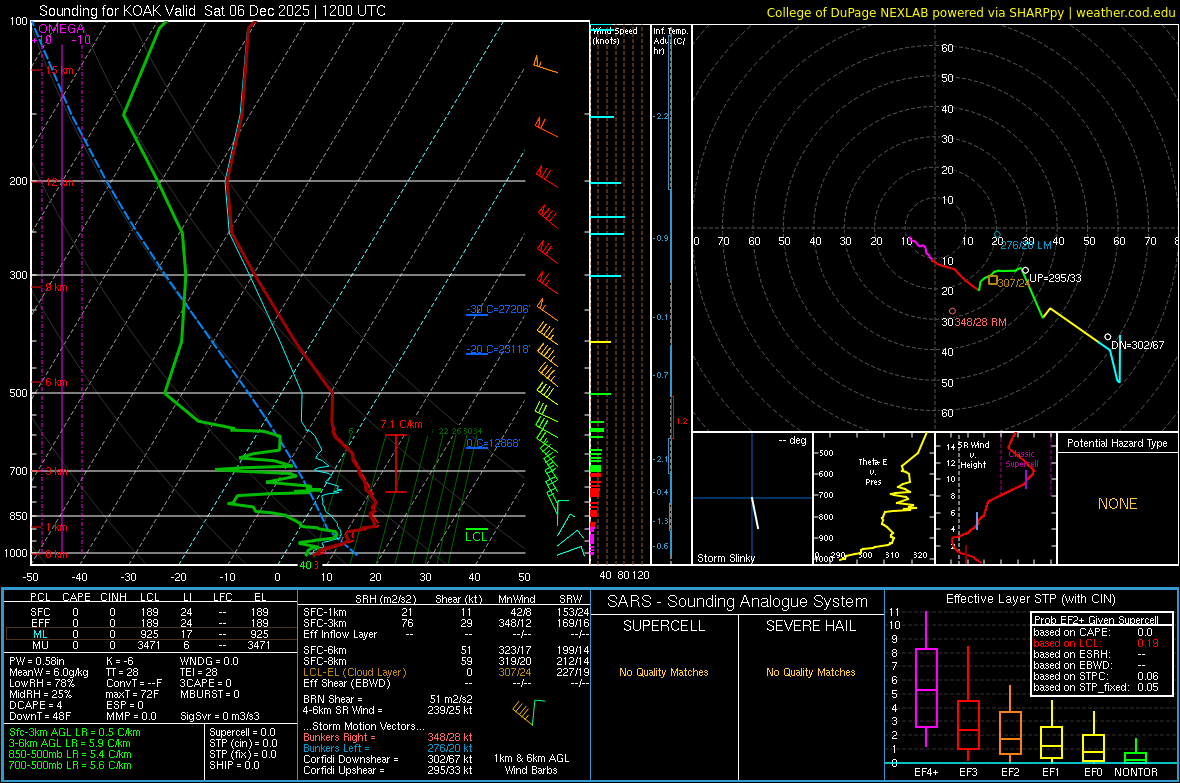Click the 'LowRH = 78%' value
The height and width of the screenshot is (783, 1180).
[42, 683]
